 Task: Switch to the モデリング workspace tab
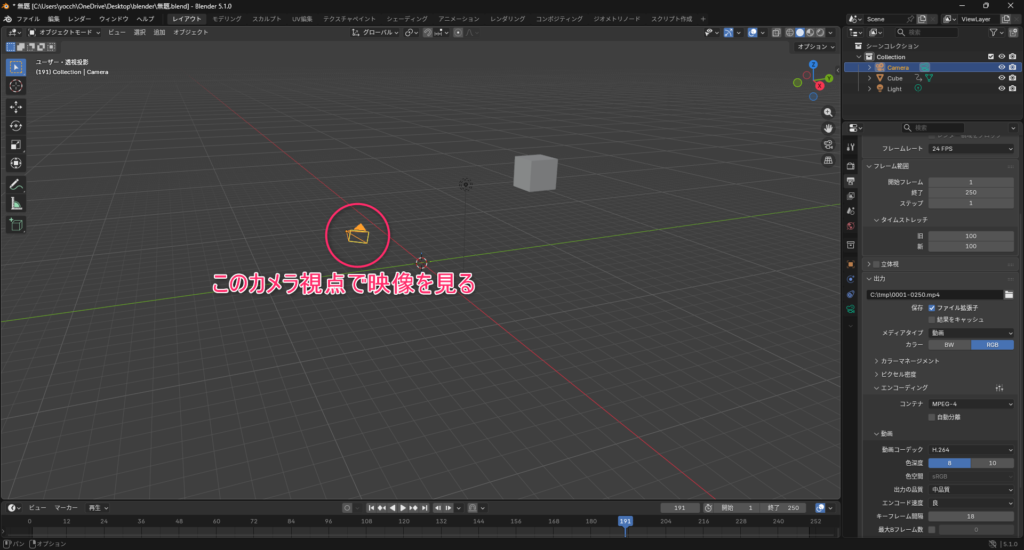(226, 19)
